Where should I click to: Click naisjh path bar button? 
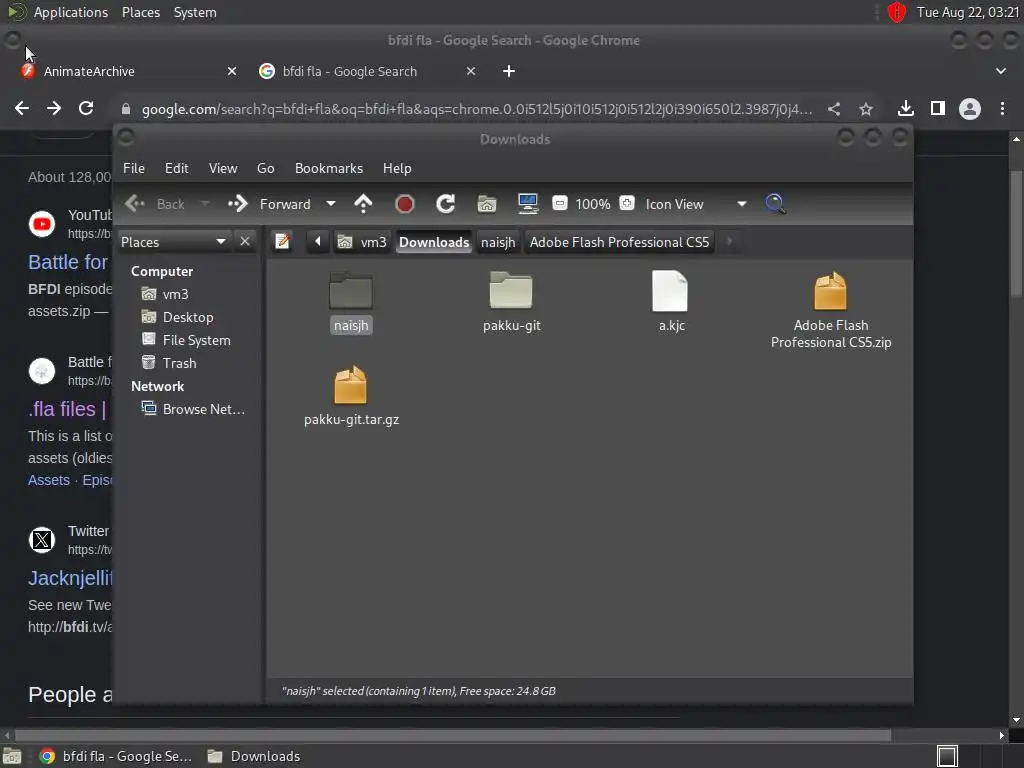point(498,242)
